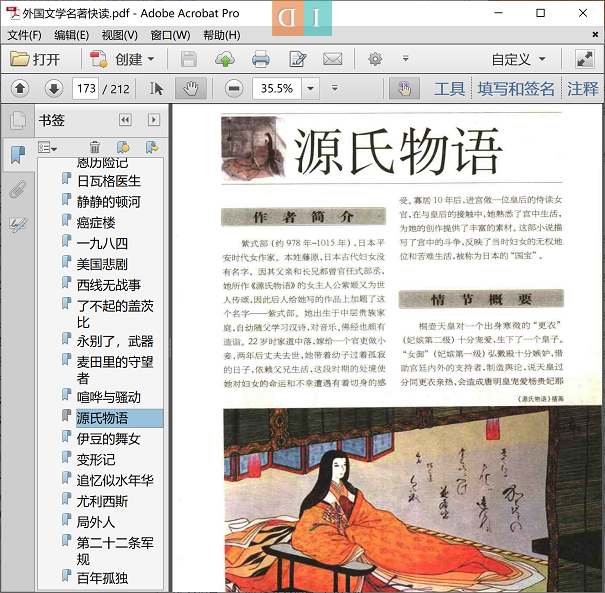Click the zoom value field 35.5%
Viewport: 605px width, 593px height.
277,89
